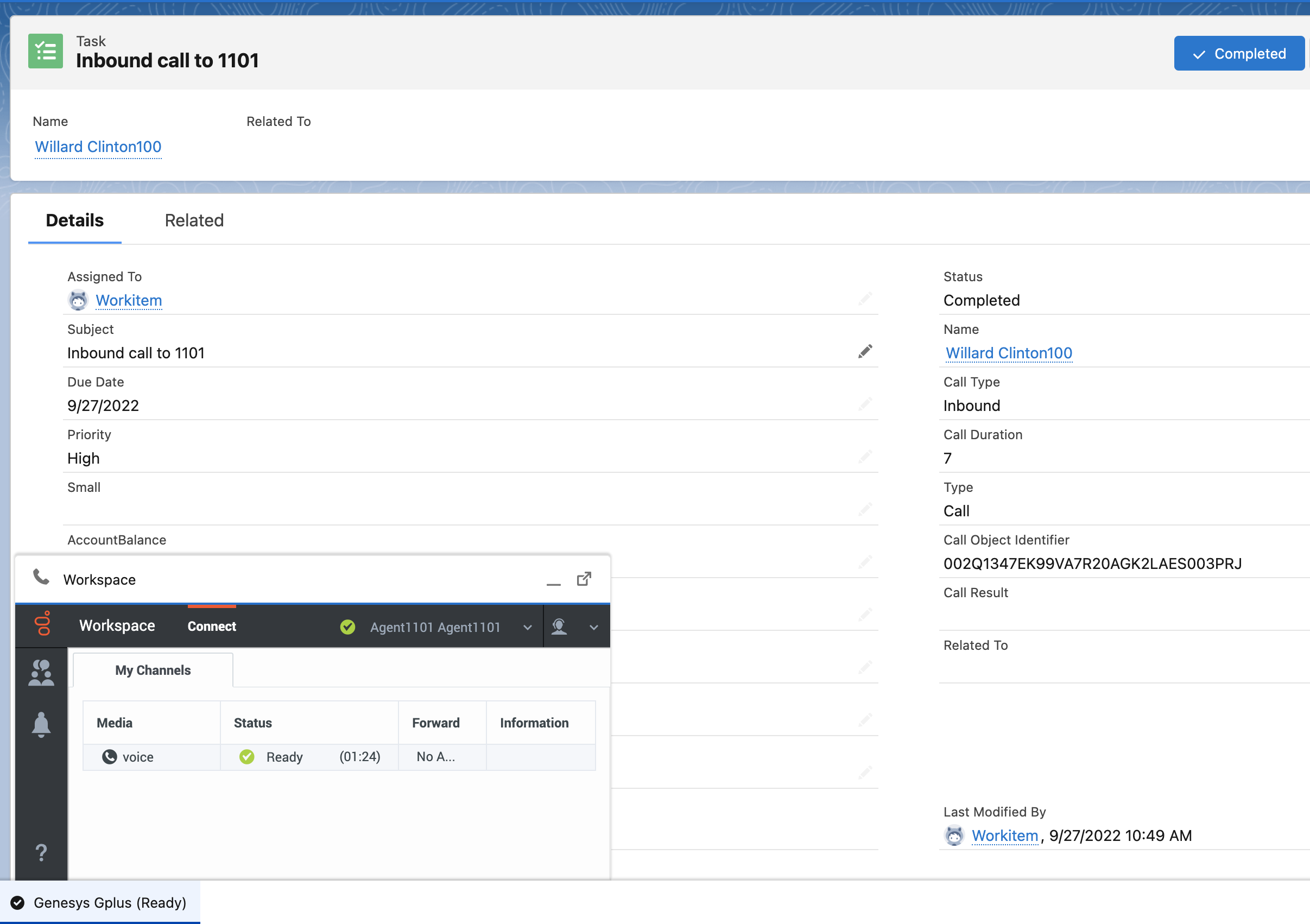Edit the Small field pencil icon
This screenshot has width=1310, height=924.
865,509
